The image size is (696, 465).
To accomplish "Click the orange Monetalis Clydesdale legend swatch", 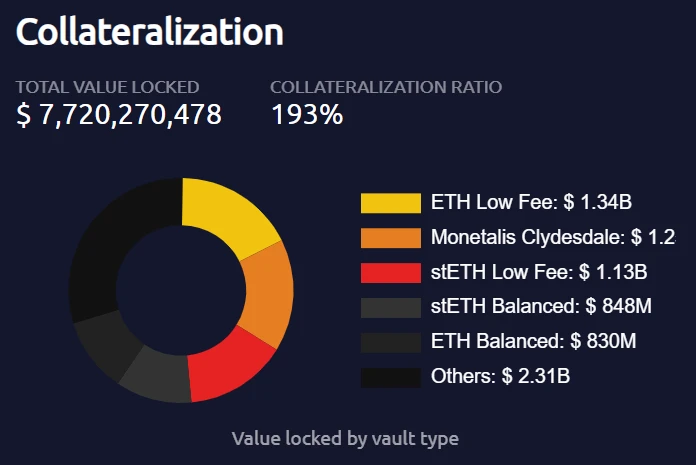I will [x=391, y=238].
